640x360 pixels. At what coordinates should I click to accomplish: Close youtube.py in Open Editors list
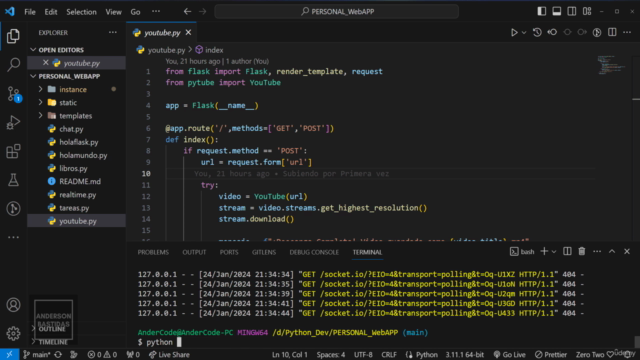click(x=45, y=62)
